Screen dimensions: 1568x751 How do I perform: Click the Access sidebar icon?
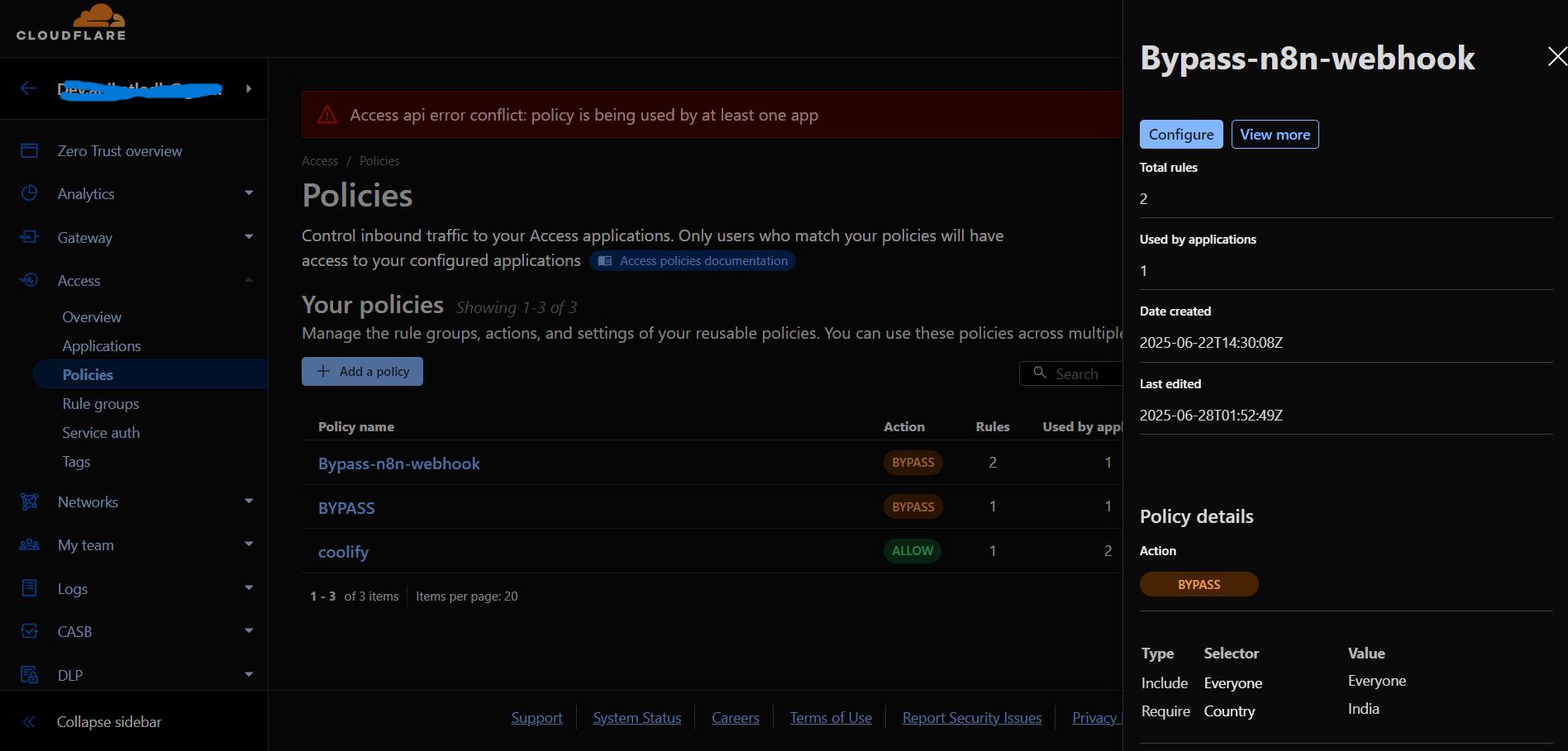coord(29,280)
